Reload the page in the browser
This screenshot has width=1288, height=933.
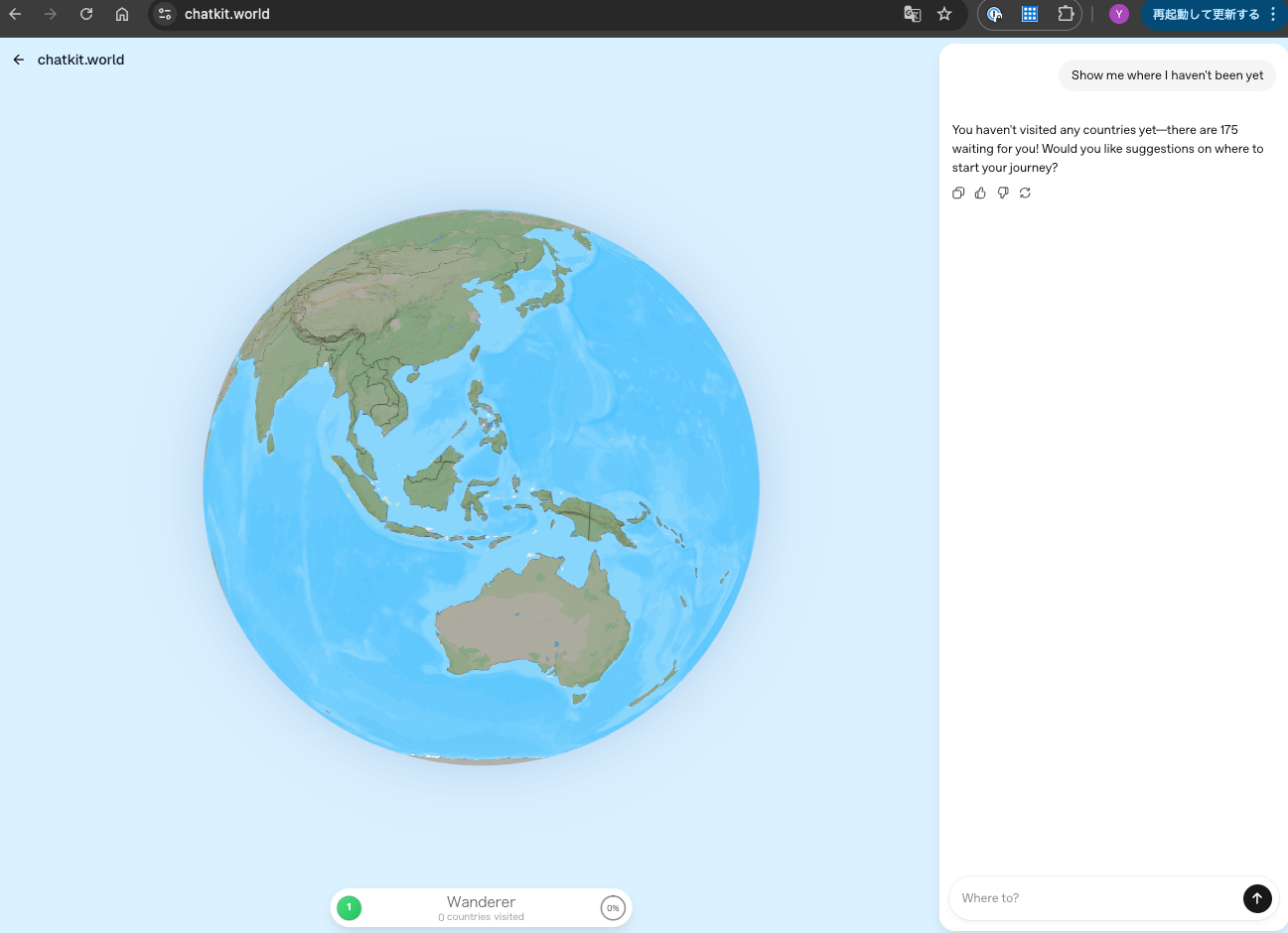pos(86,14)
